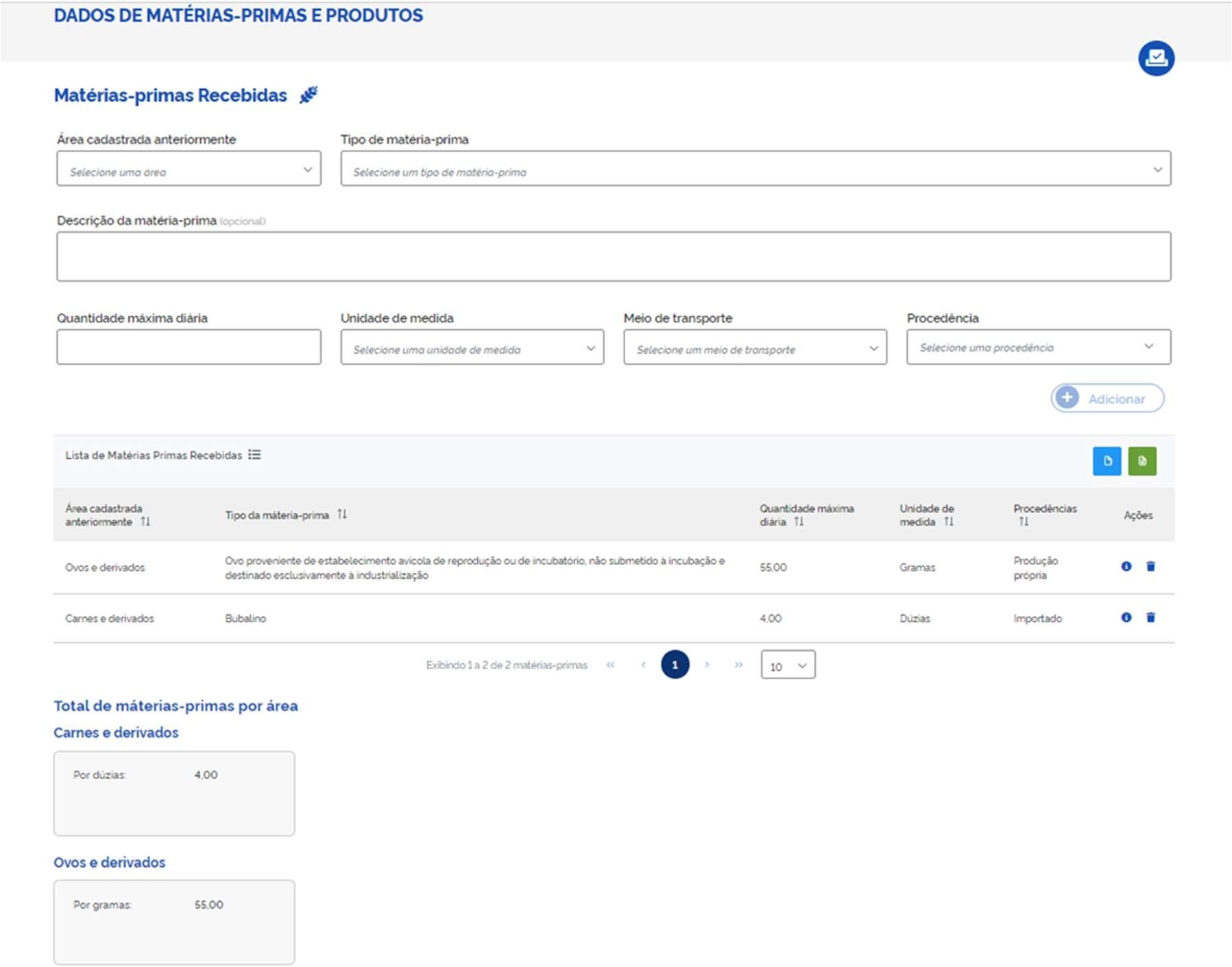Click the list icon beside Lista de Matérias Primas

point(254,455)
